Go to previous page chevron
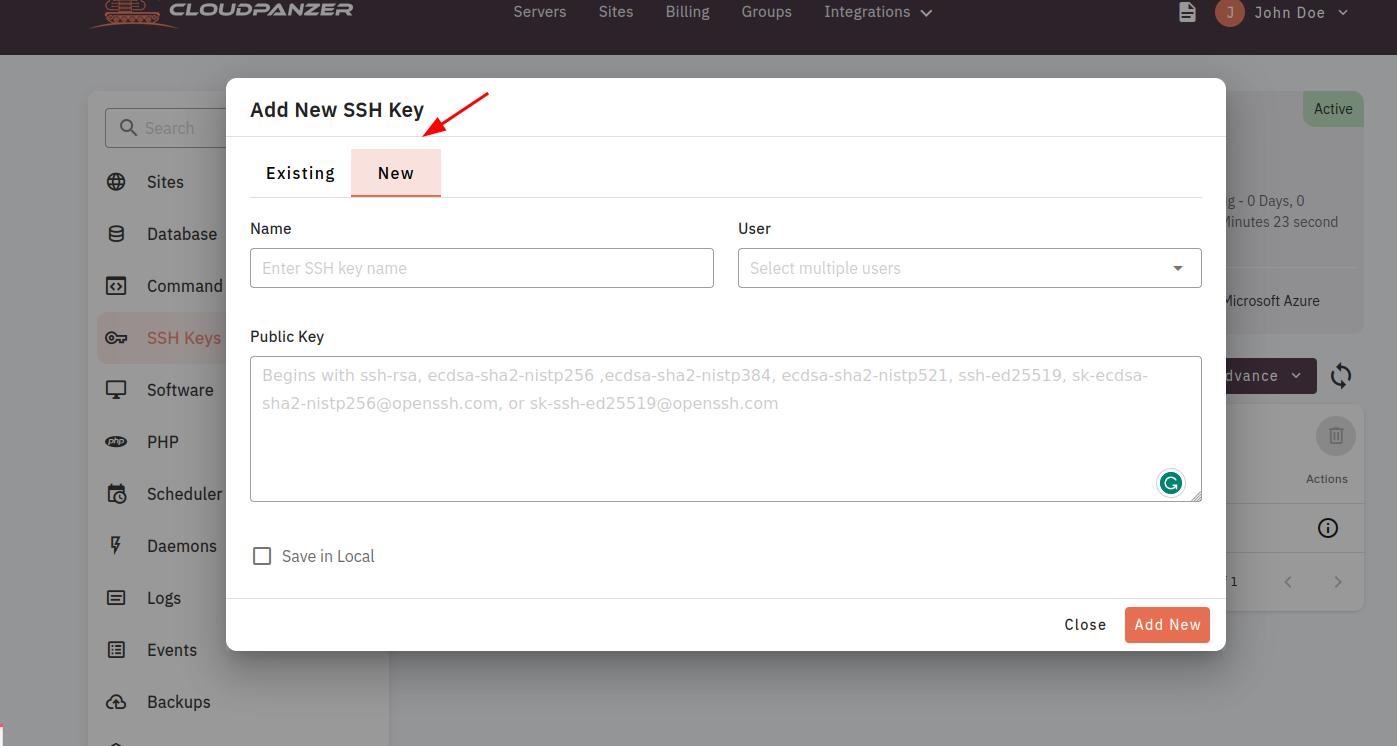This screenshot has width=1397, height=746. tap(1288, 582)
